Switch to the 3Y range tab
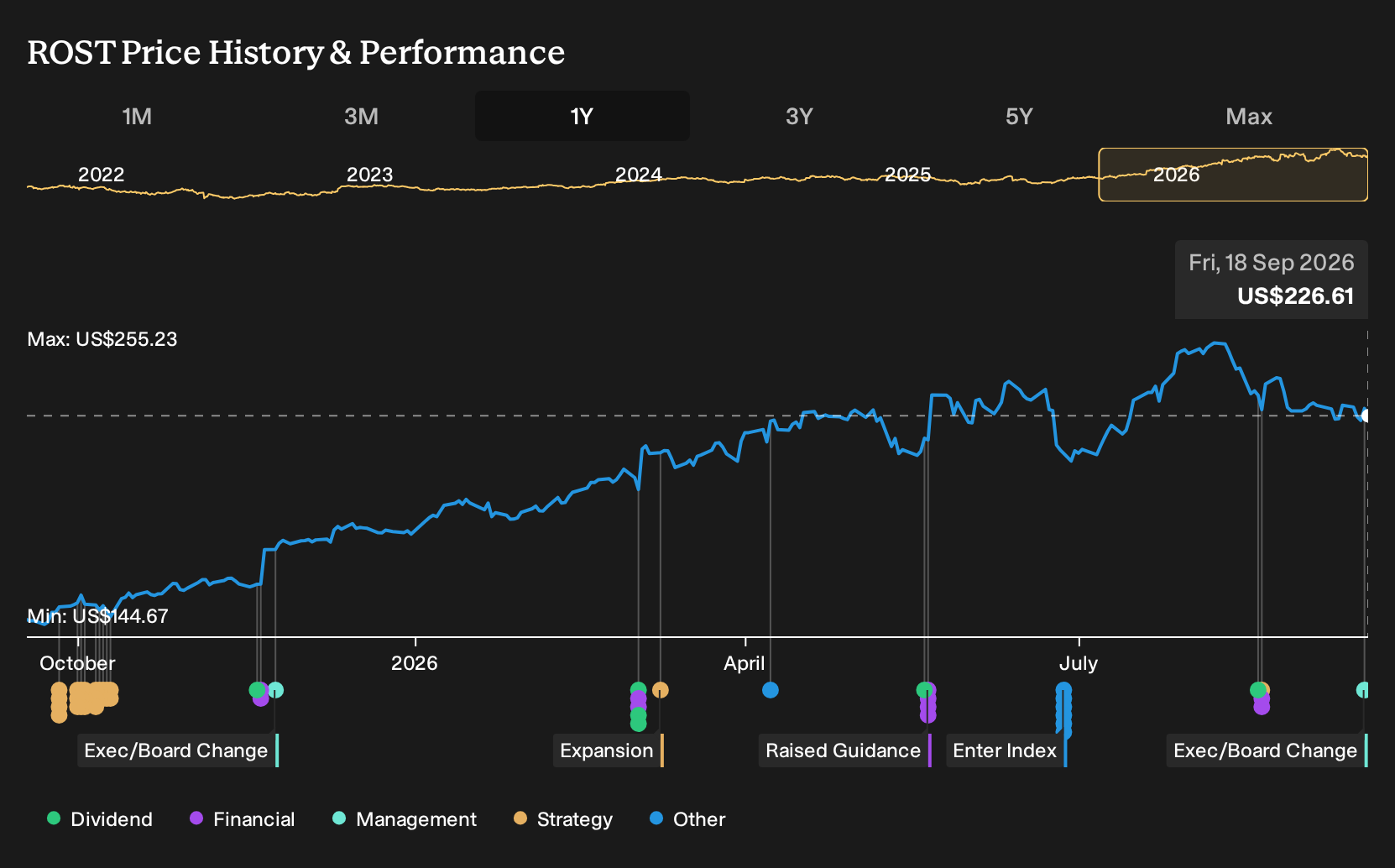 click(x=799, y=116)
